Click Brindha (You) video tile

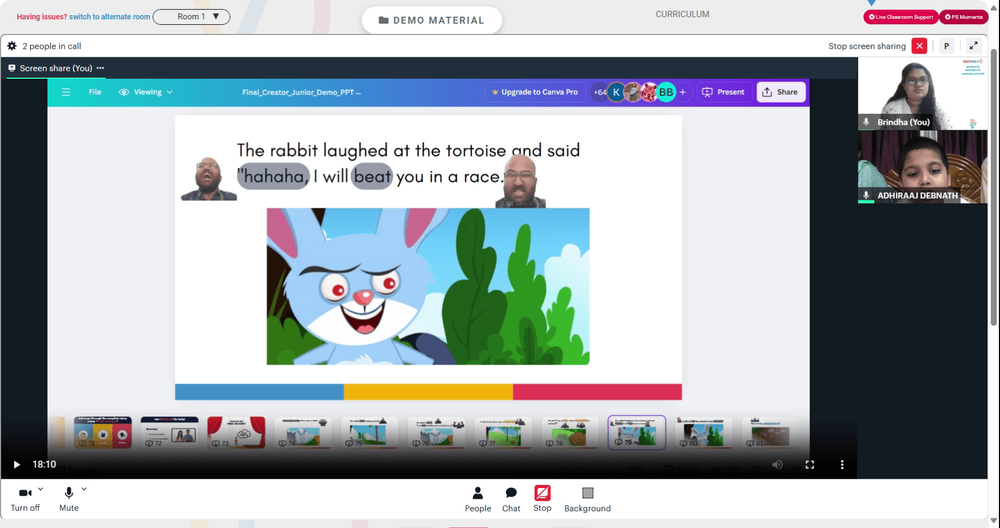point(922,93)
